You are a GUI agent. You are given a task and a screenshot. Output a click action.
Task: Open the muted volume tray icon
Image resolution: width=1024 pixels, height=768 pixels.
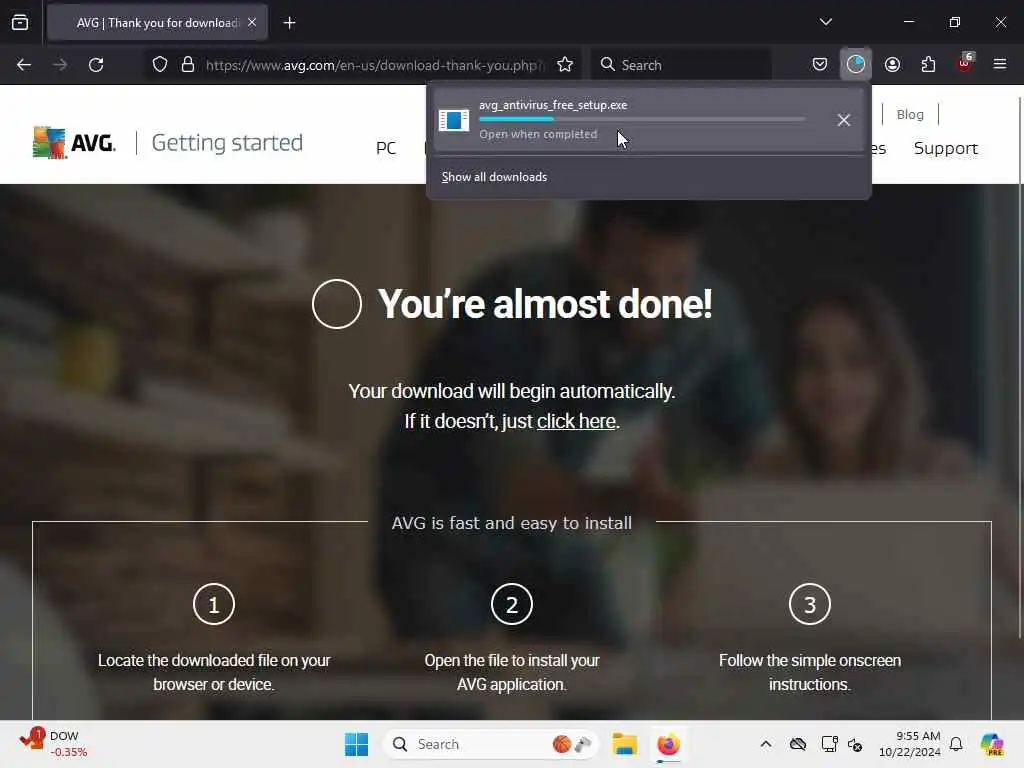pos(855,744)
